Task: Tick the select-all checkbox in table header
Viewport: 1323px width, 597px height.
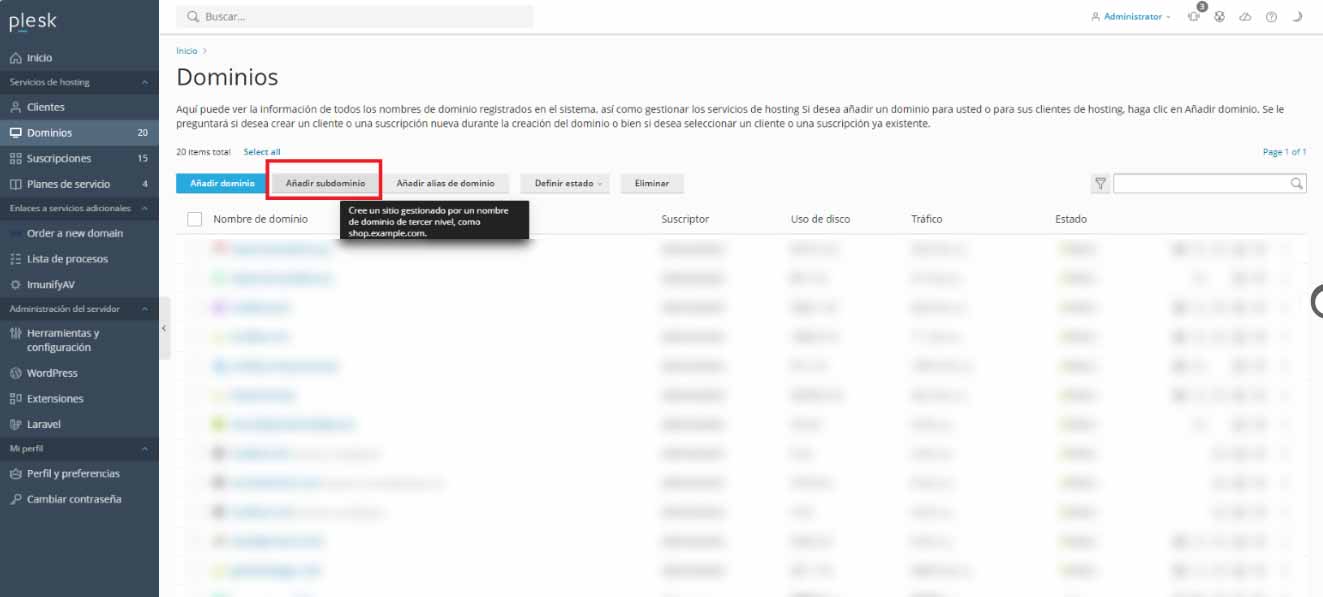Action: pyautogui.click(x=195, y=219)
